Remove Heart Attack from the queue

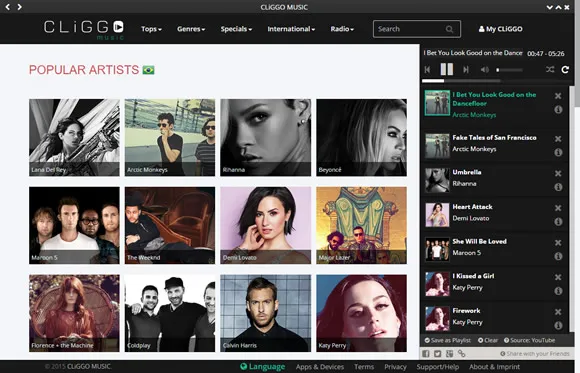(x=558, y=208)
